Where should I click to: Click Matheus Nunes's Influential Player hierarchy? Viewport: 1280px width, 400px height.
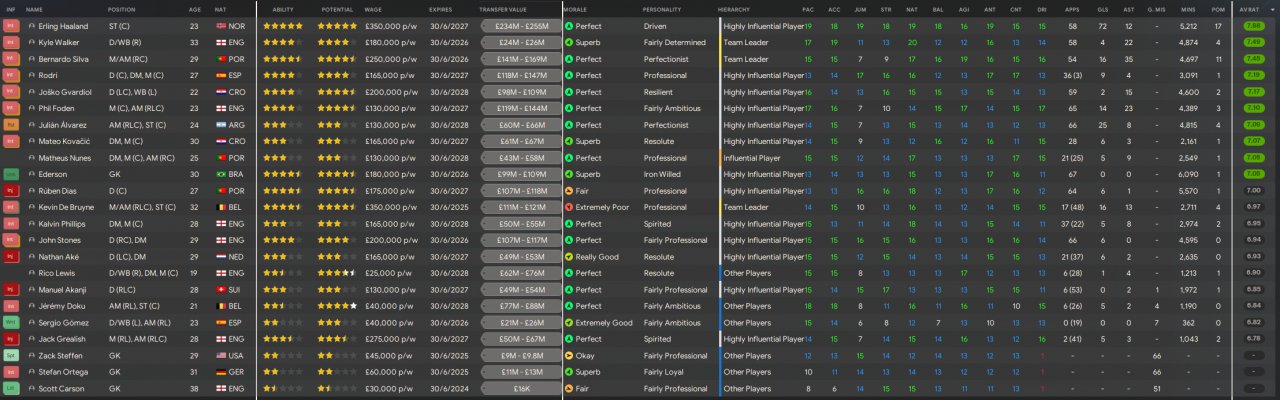[x=752, y=158]
